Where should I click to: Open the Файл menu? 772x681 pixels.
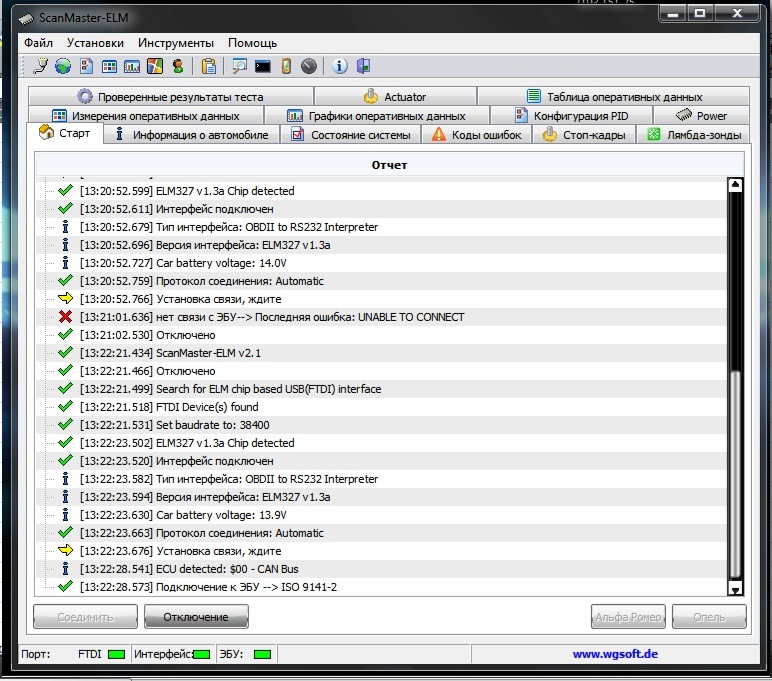tap(38, 43)
